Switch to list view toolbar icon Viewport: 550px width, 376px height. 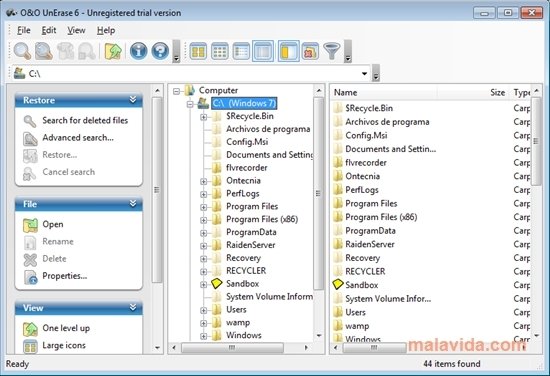[241, 52]
